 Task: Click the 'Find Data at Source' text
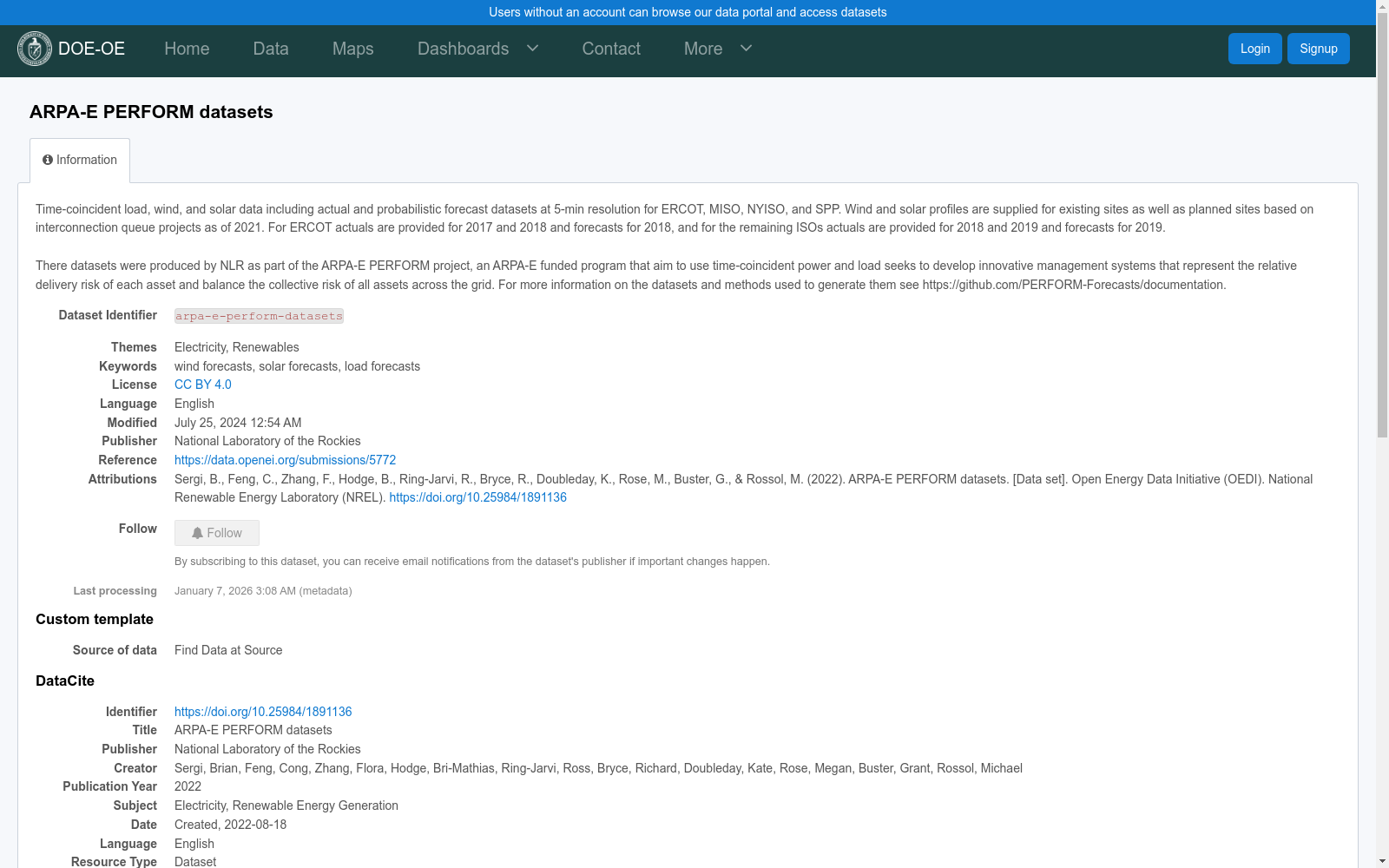pos(228,650)
